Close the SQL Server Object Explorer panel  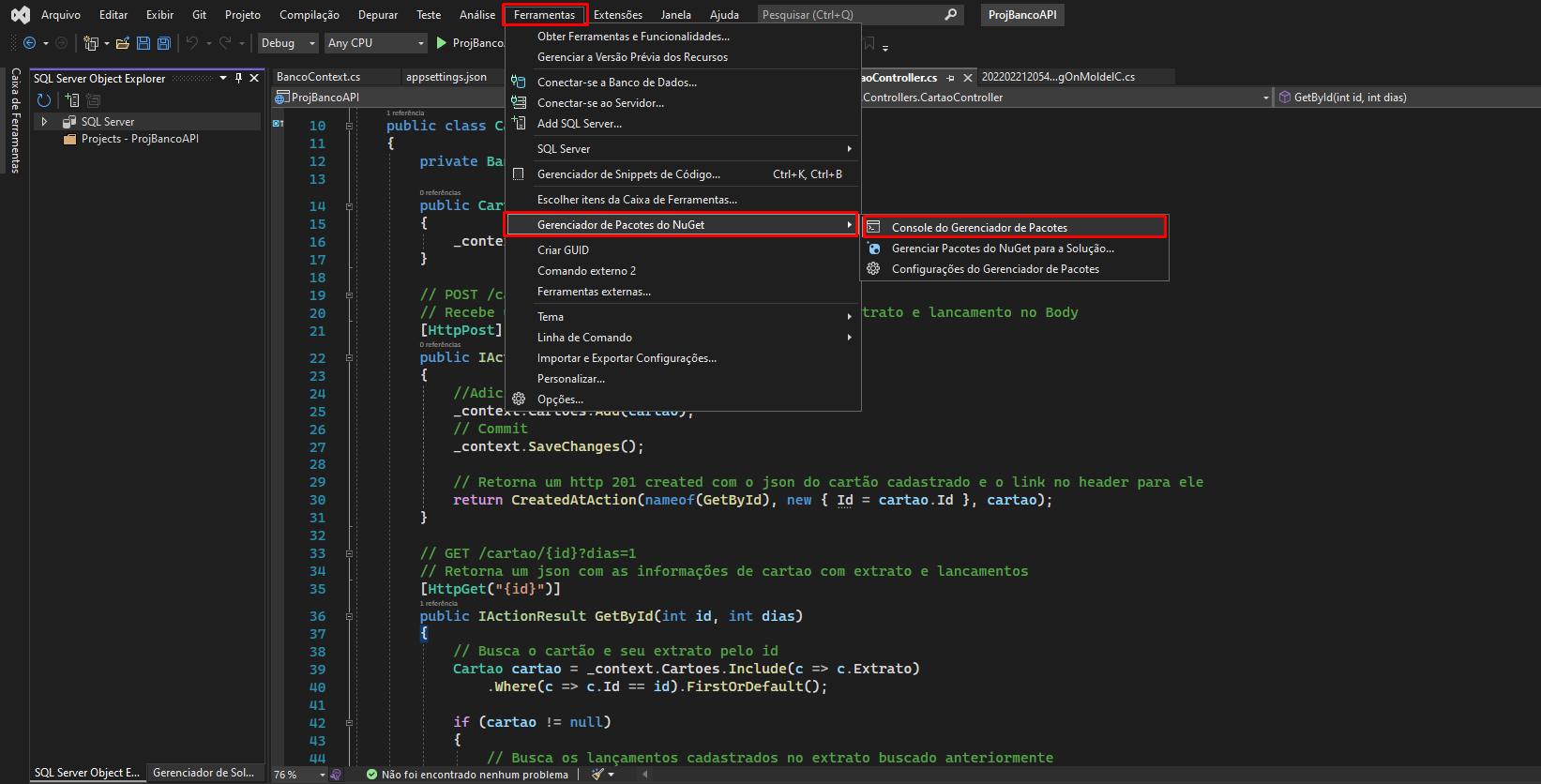pyautogui.click(x=254, y=78)
